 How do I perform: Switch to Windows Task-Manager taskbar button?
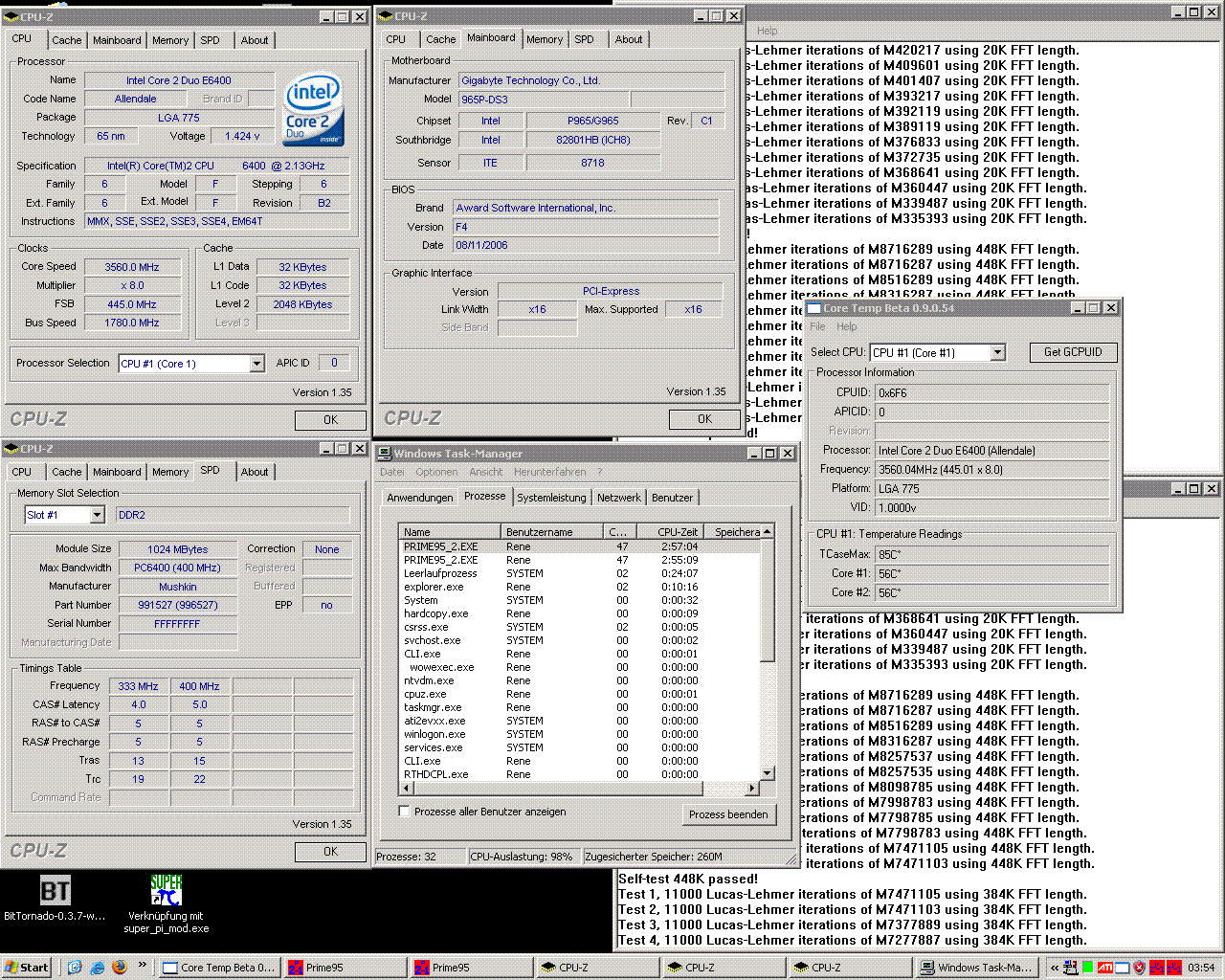976,968
